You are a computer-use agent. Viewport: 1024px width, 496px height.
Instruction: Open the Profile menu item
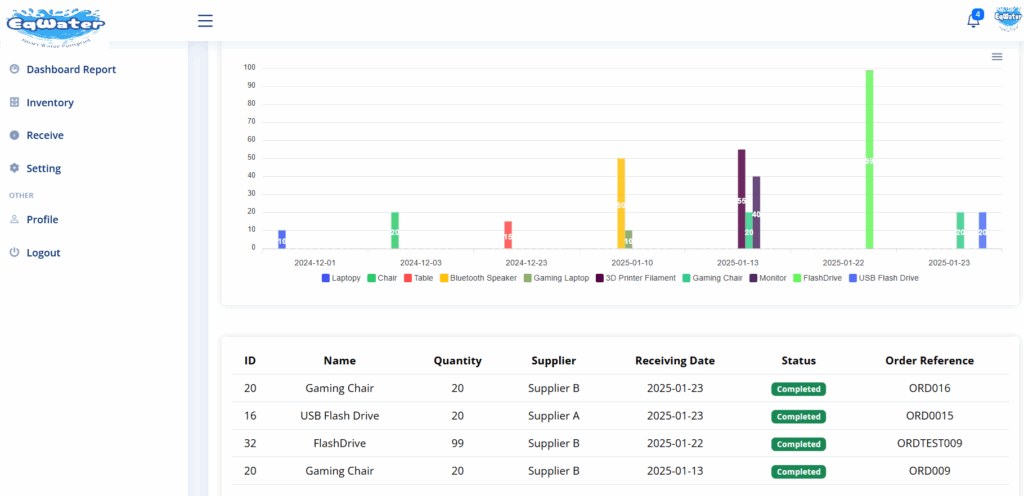tap(42, 219)
